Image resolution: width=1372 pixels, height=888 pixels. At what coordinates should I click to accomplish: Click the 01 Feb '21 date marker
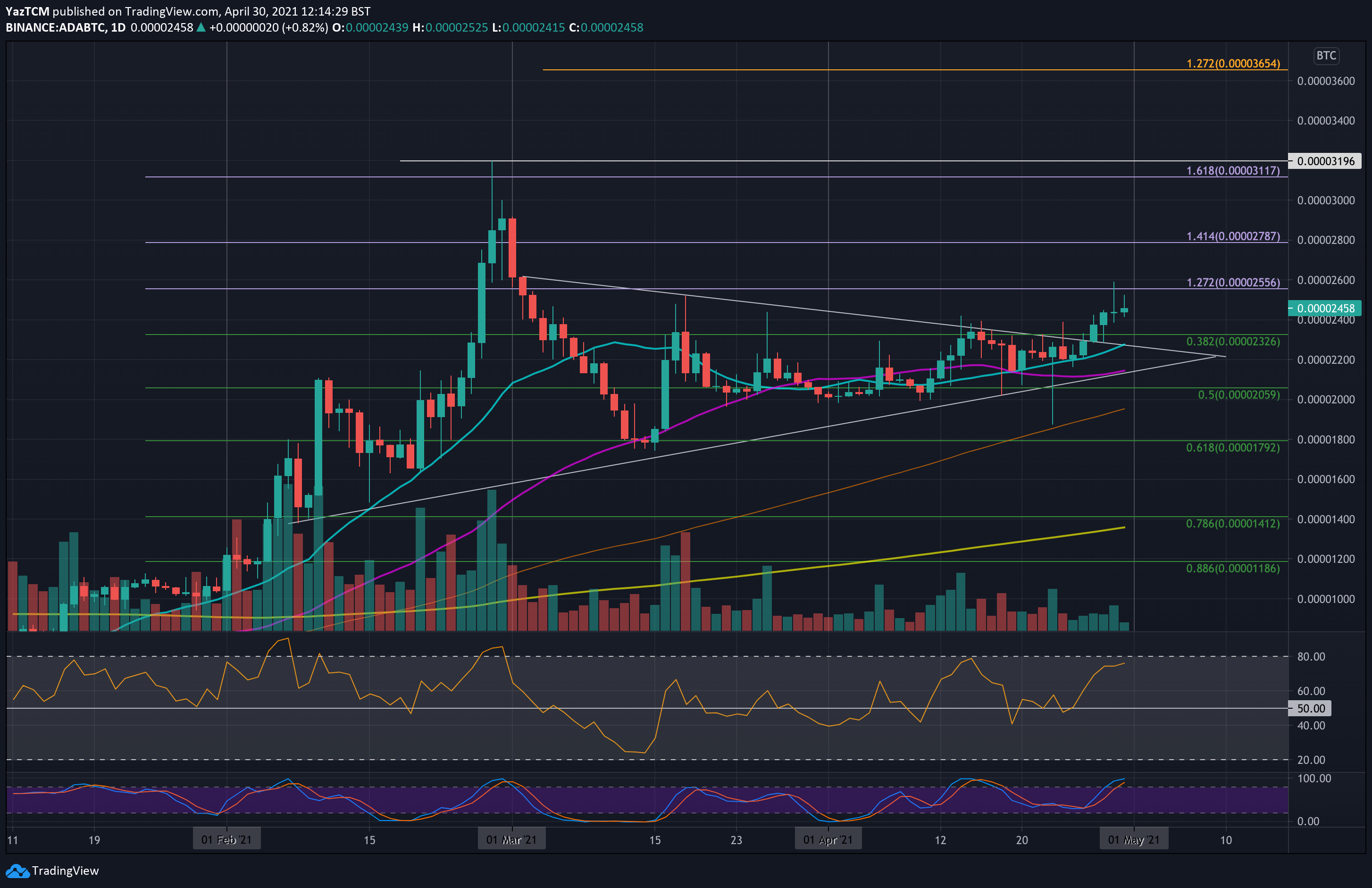[x=226, y=839]
